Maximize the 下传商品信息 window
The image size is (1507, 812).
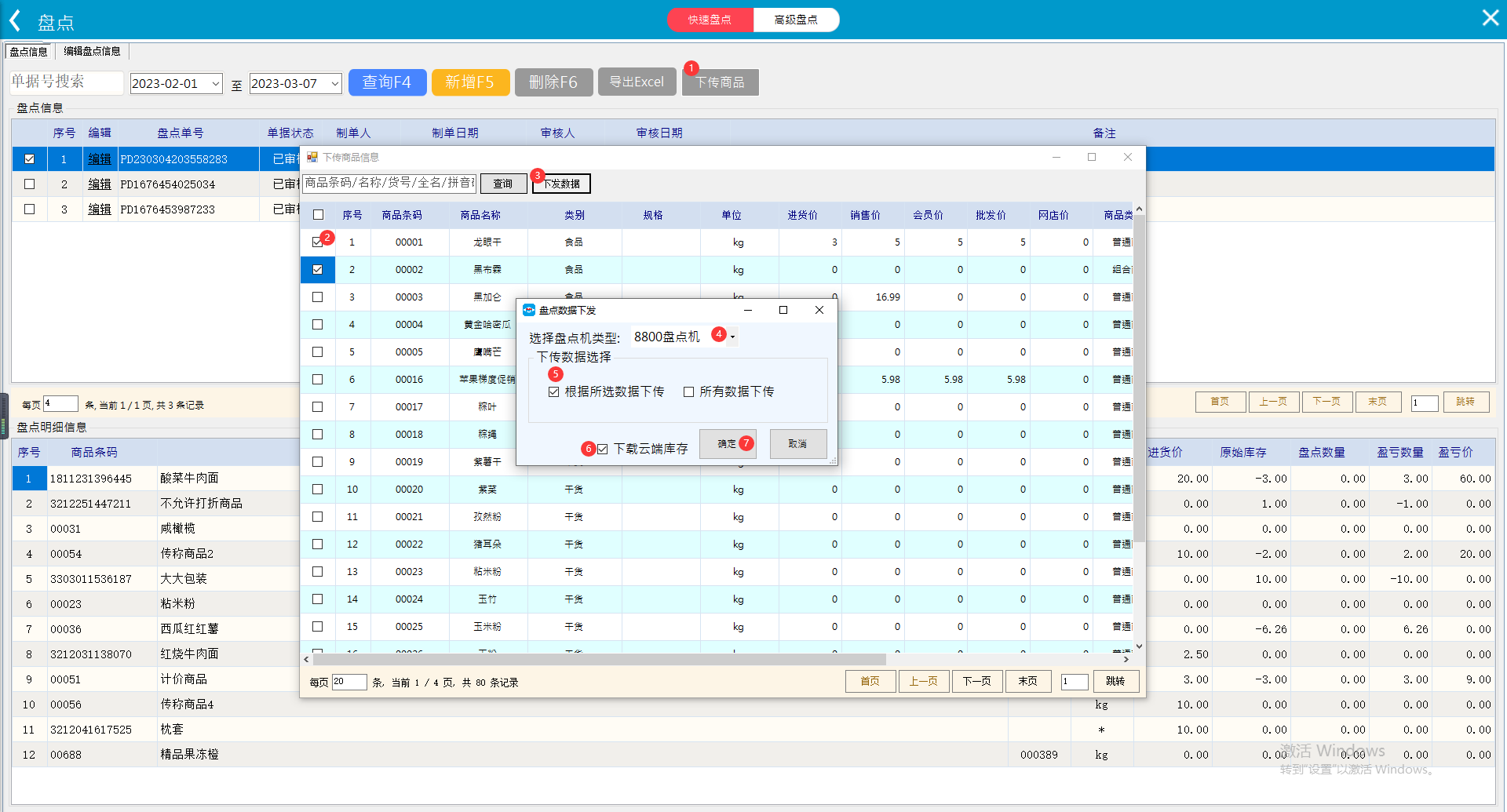[1091, 157]
